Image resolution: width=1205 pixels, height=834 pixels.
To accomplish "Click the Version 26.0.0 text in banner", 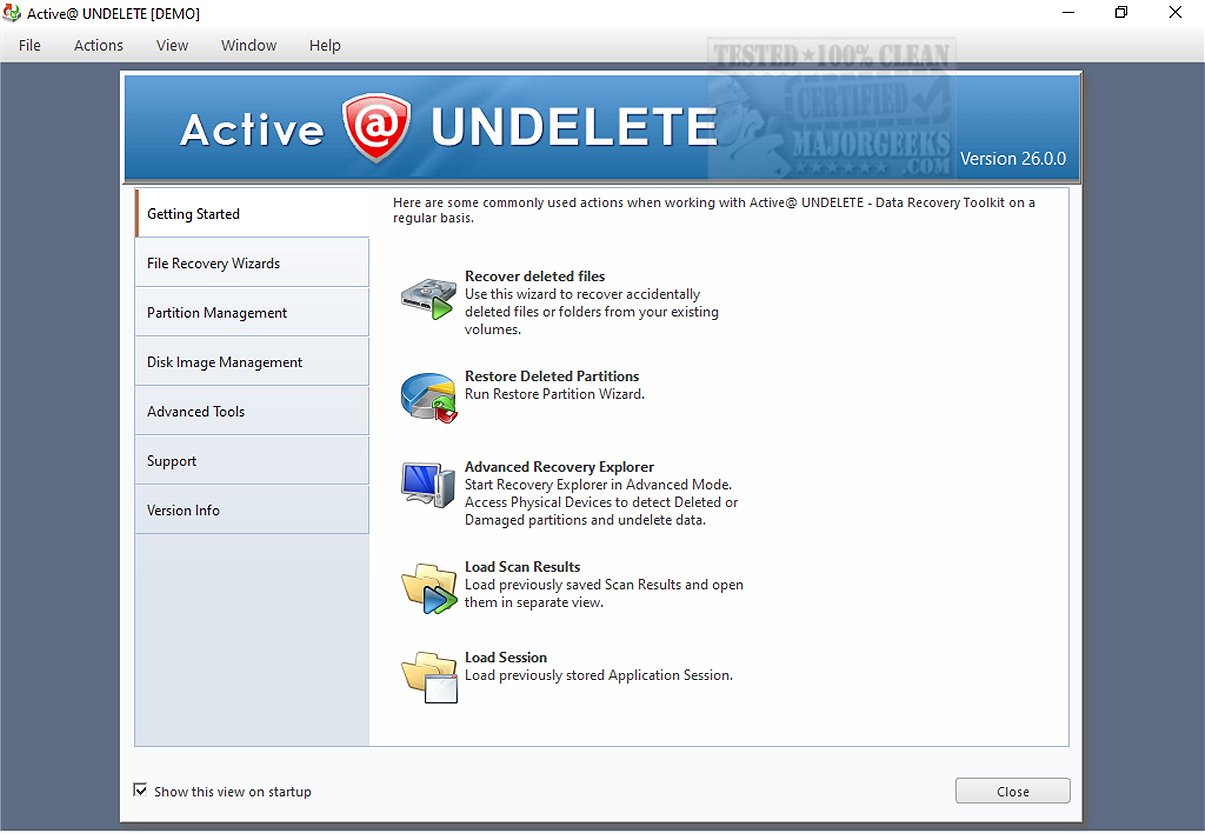I will 1013,159.
